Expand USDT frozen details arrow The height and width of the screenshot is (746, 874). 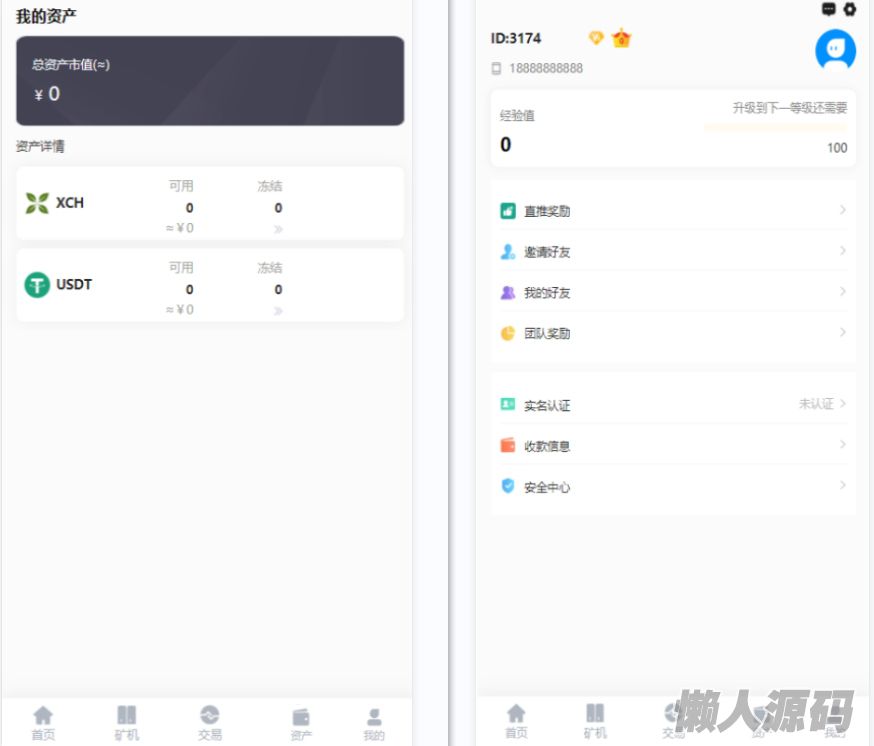(x=278, y=311)
